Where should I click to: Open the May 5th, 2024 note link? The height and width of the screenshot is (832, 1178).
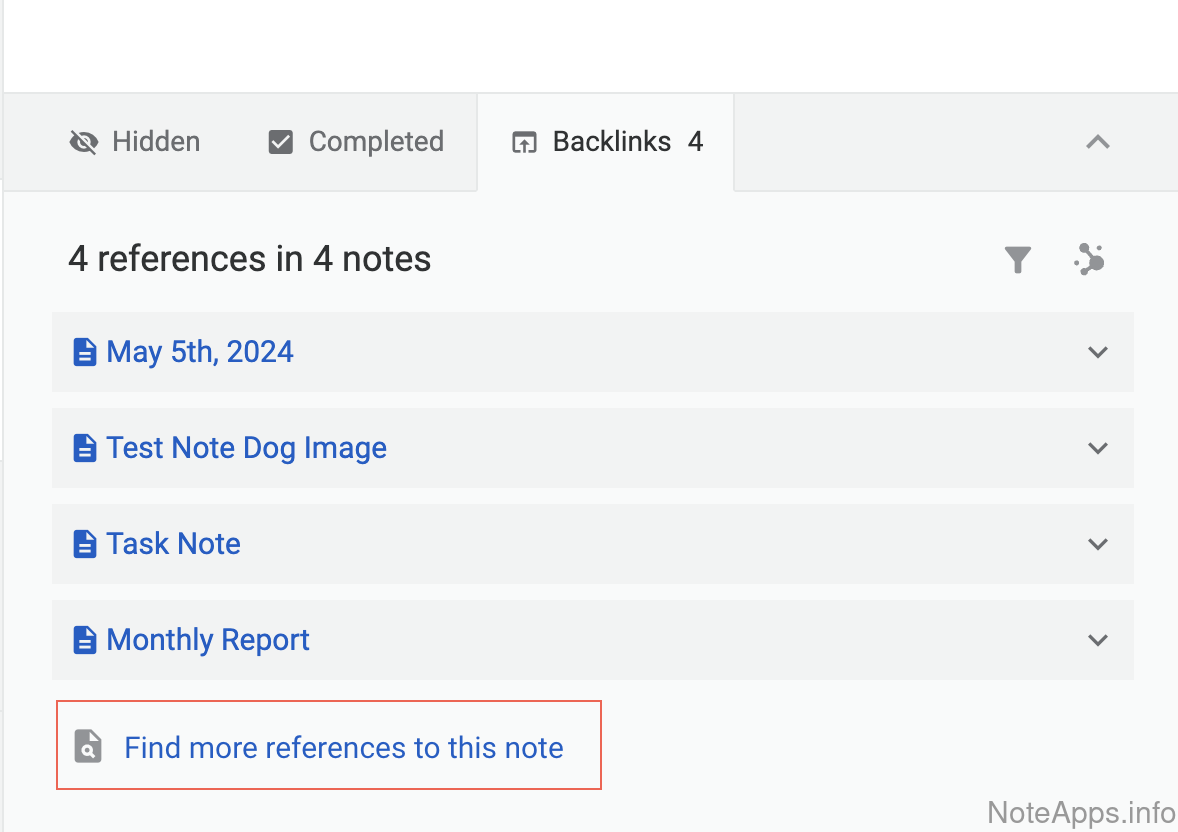tap(200, 352)
